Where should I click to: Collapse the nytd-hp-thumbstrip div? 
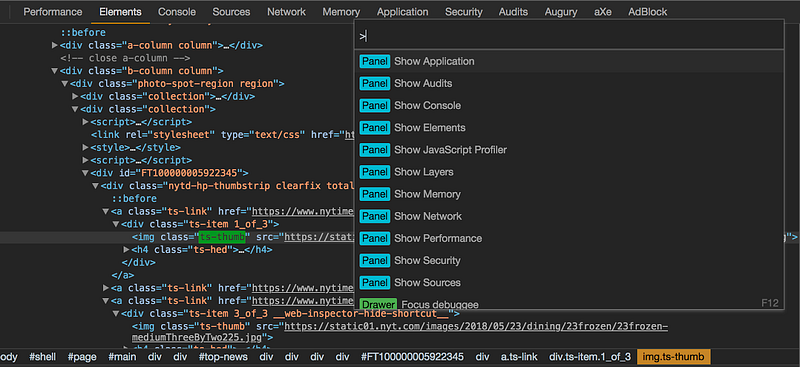(x=95, y=186)
